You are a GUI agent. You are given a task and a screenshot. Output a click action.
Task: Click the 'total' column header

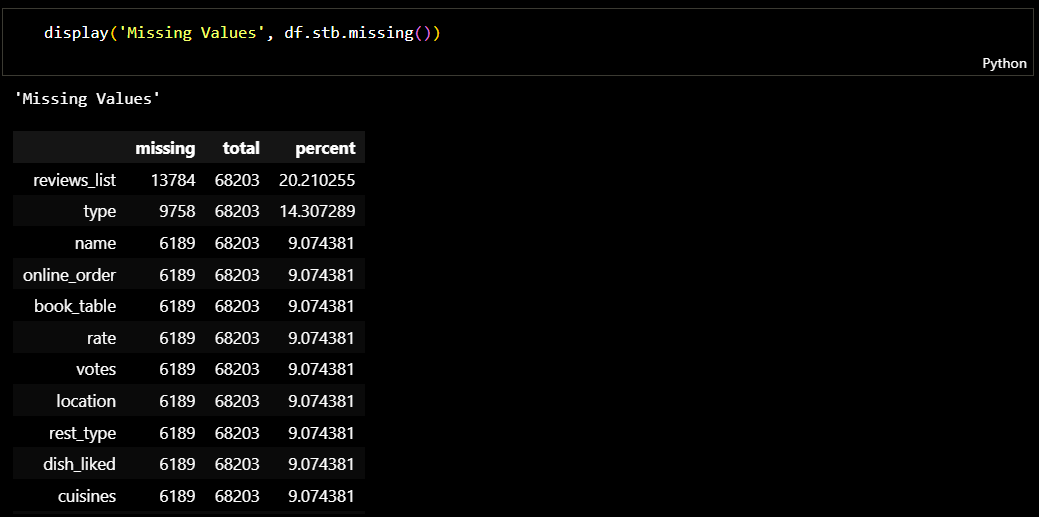point(241,148)
